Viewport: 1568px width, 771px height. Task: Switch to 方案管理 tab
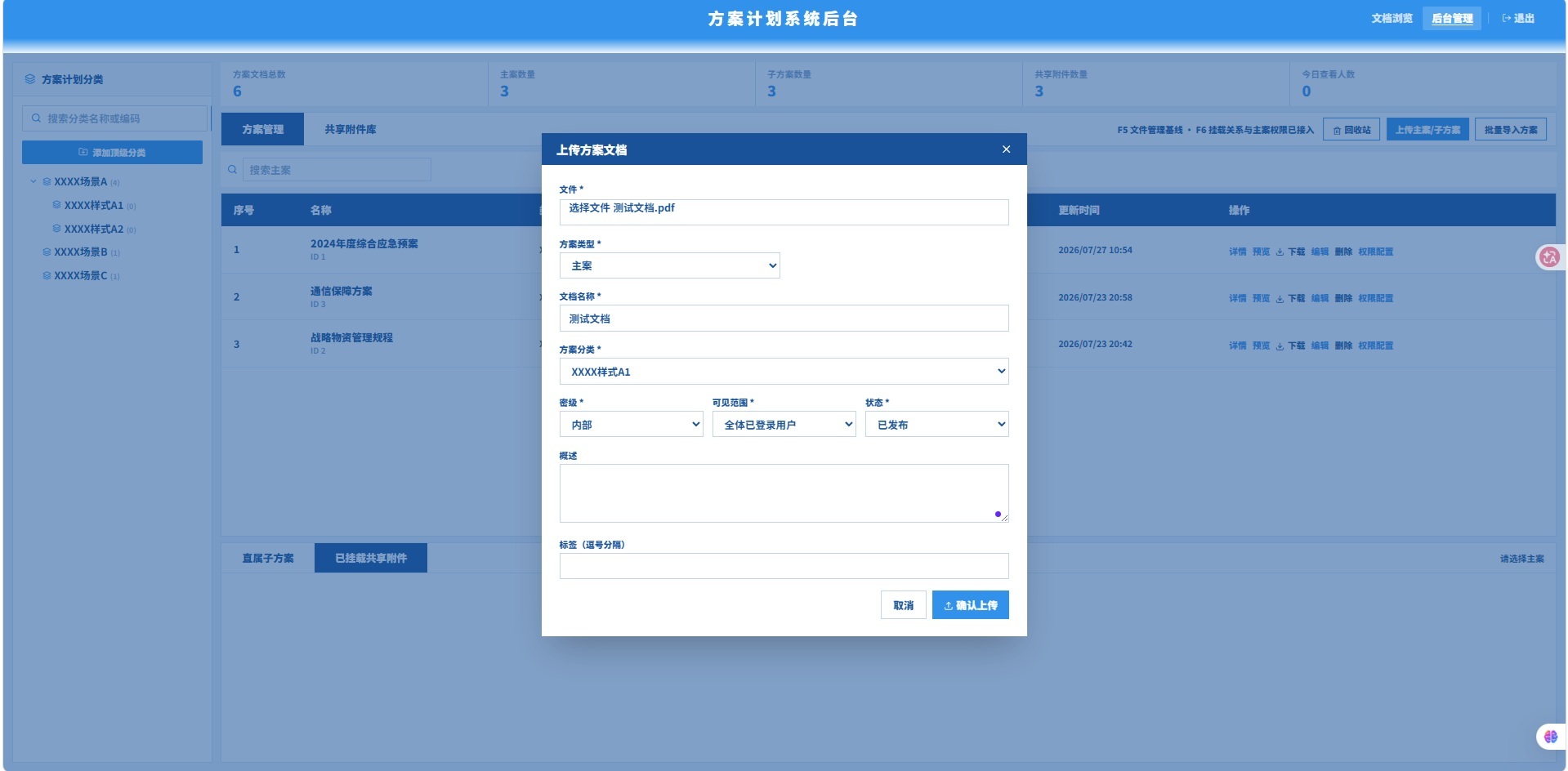[x=262, y=129]
